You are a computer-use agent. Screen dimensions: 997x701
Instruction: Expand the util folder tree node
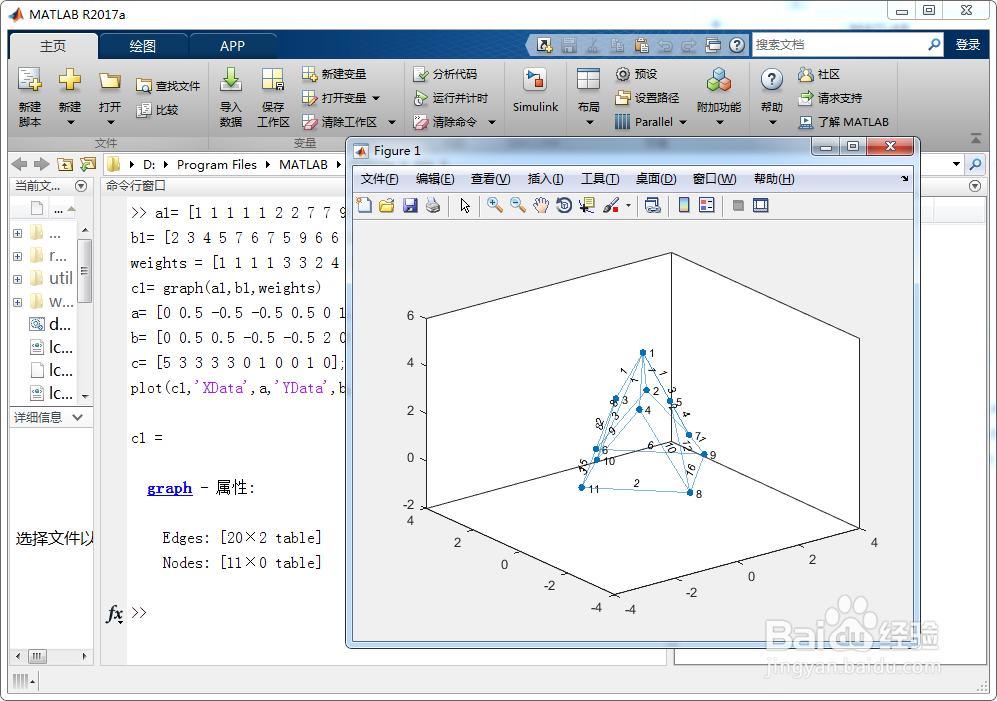coord(17,279)
